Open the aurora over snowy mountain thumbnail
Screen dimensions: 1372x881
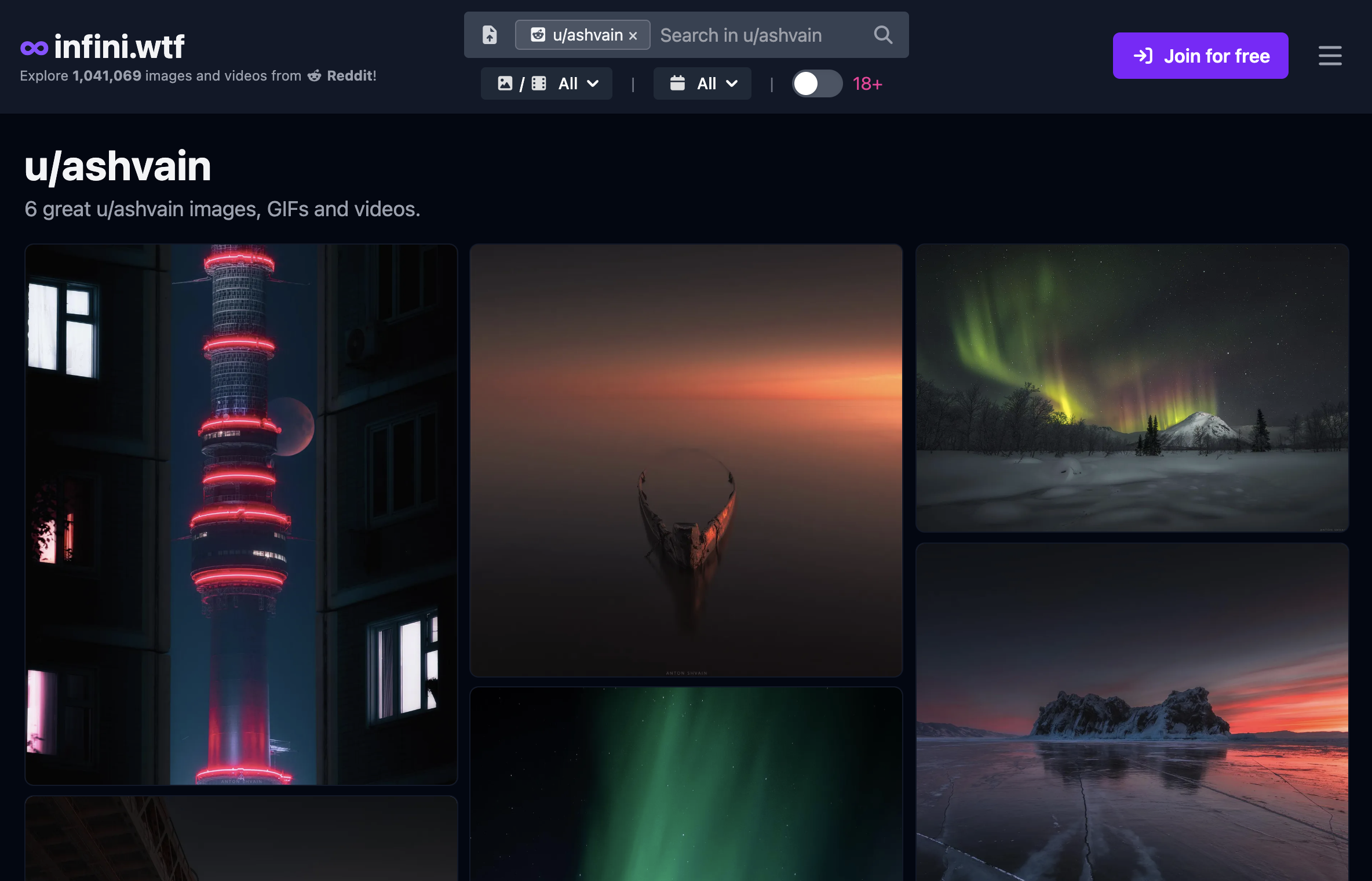tap(1133, 388)
